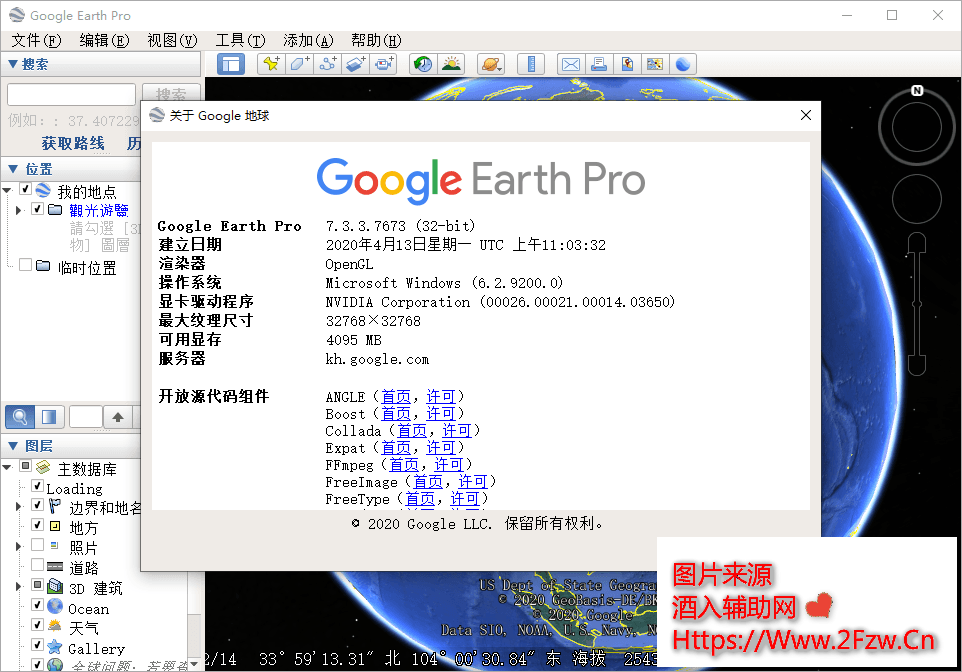The height and width of the screenshot is (672, 962).
Task: Disable the Ocean layer checkbox
Action: [x=37, y=605]
